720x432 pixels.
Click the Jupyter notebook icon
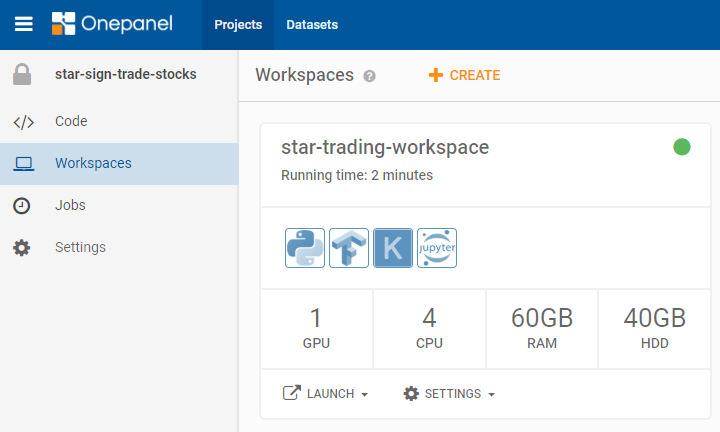coord(437,248)
